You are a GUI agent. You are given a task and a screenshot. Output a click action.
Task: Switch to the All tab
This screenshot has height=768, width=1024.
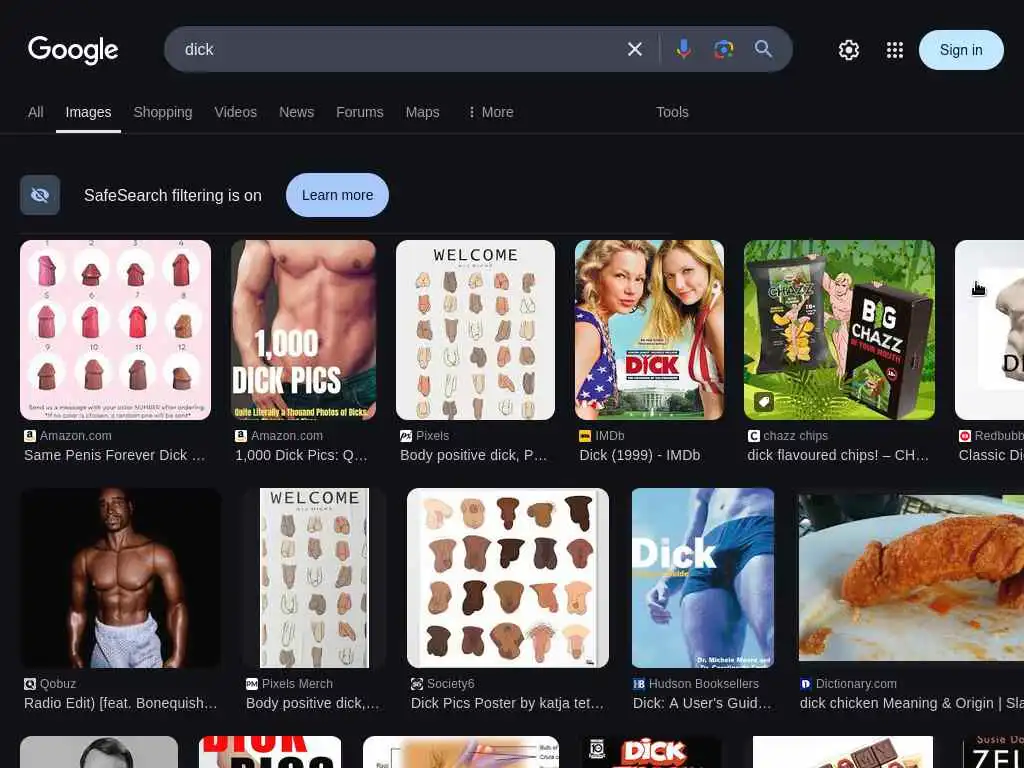coord(35,112)
